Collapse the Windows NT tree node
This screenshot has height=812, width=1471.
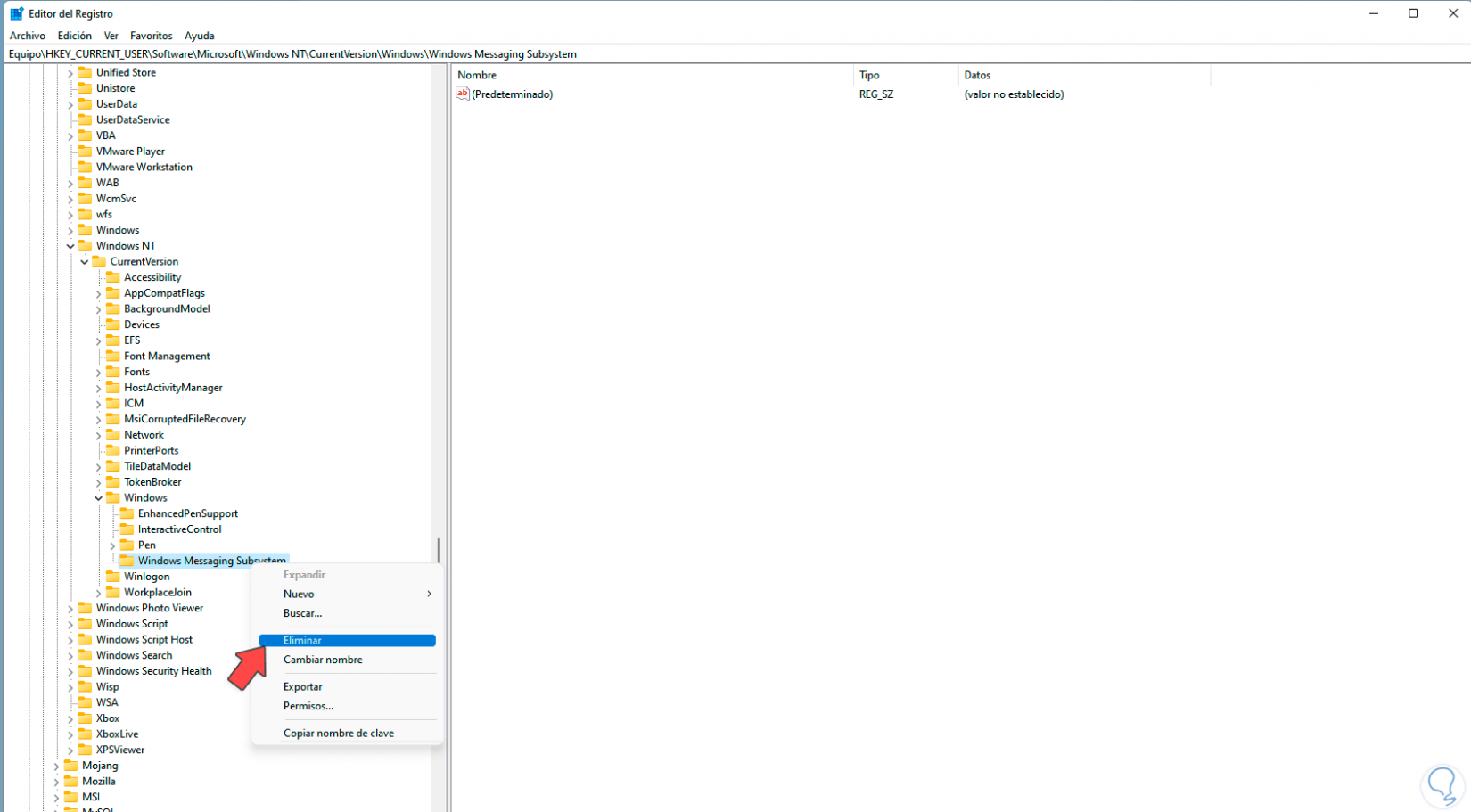pos(70,246)
